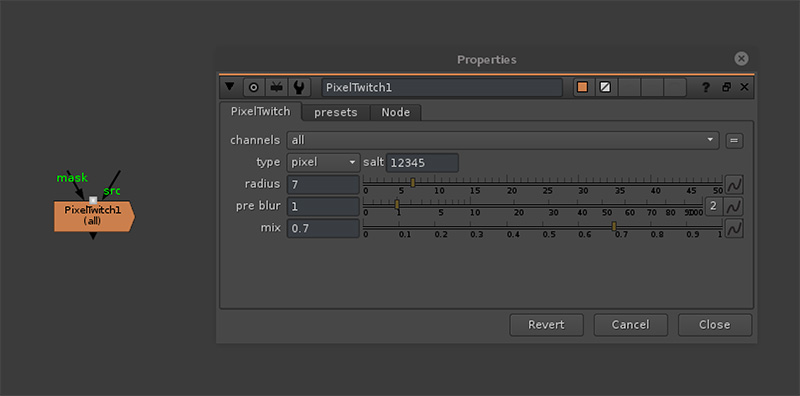Click the pre blur slider handle
The width and height of the screenshot is (800, 396).
[397, 205]
